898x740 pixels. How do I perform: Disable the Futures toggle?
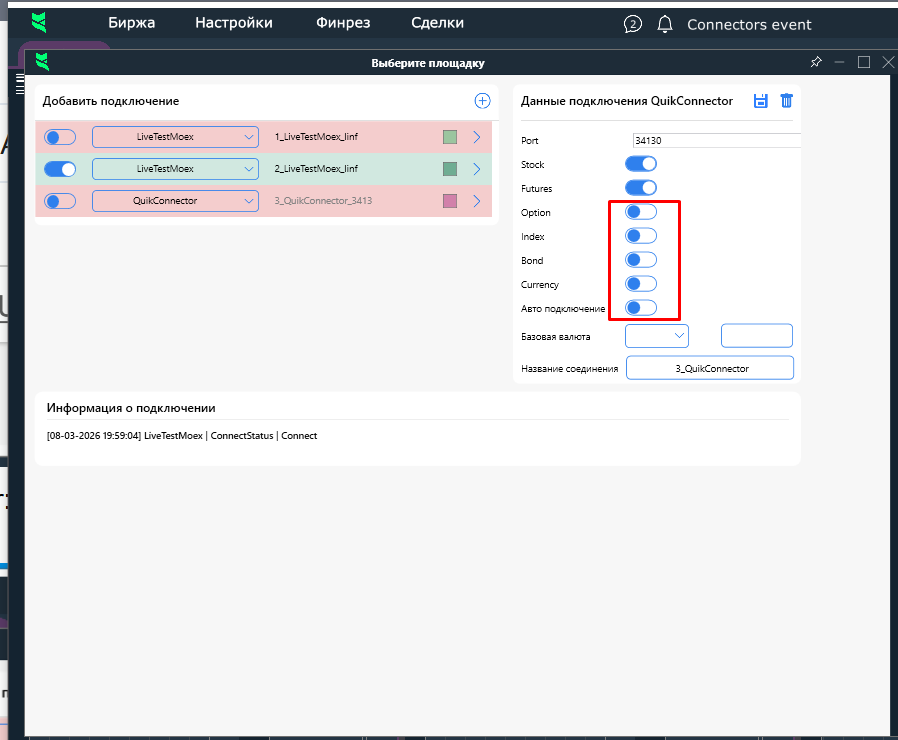(x=641, y=188)
